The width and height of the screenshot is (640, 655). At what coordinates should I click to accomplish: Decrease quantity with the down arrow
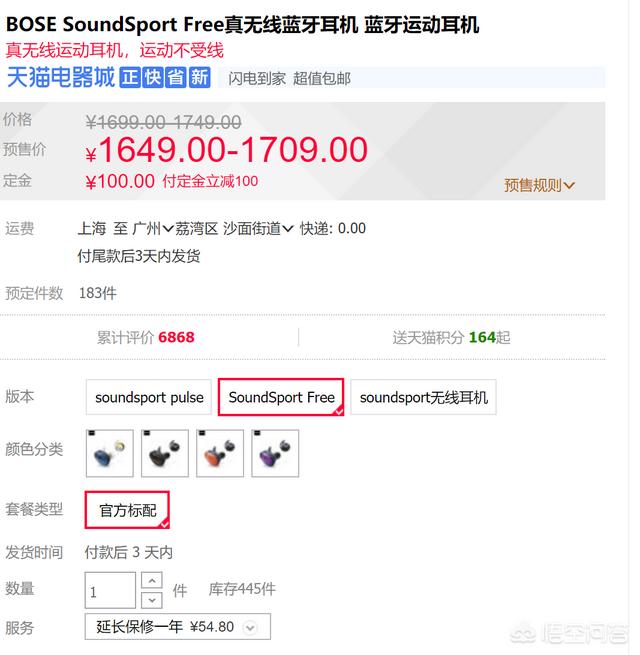[x=151, y=600]
